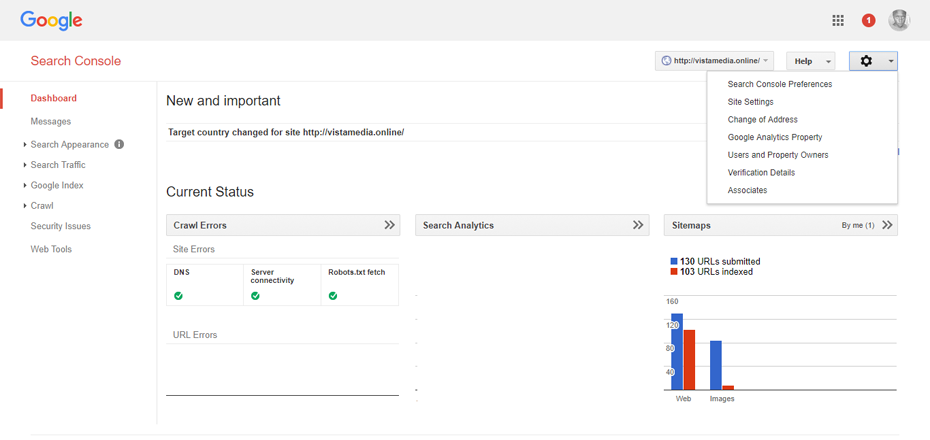Click the Google logo

[x=51, y=20]
